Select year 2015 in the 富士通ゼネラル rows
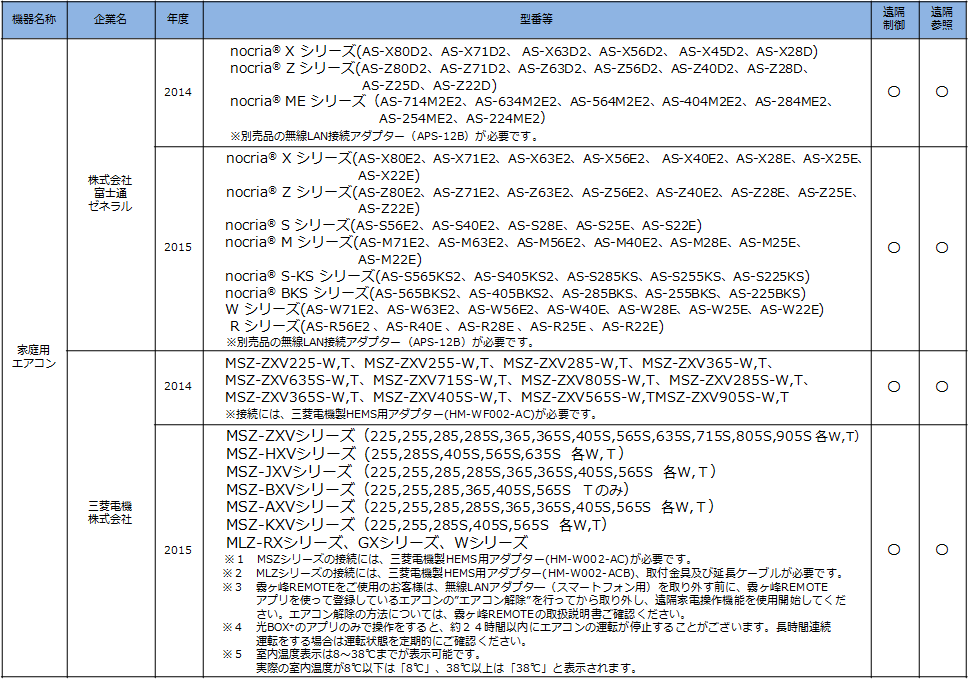 [x=178, y=248]
